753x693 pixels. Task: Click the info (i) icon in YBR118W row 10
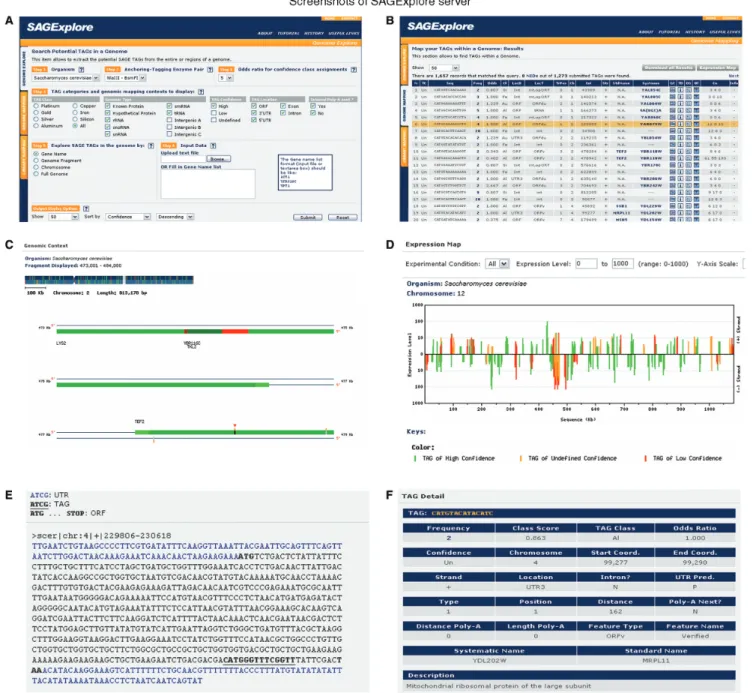point(680,151)
